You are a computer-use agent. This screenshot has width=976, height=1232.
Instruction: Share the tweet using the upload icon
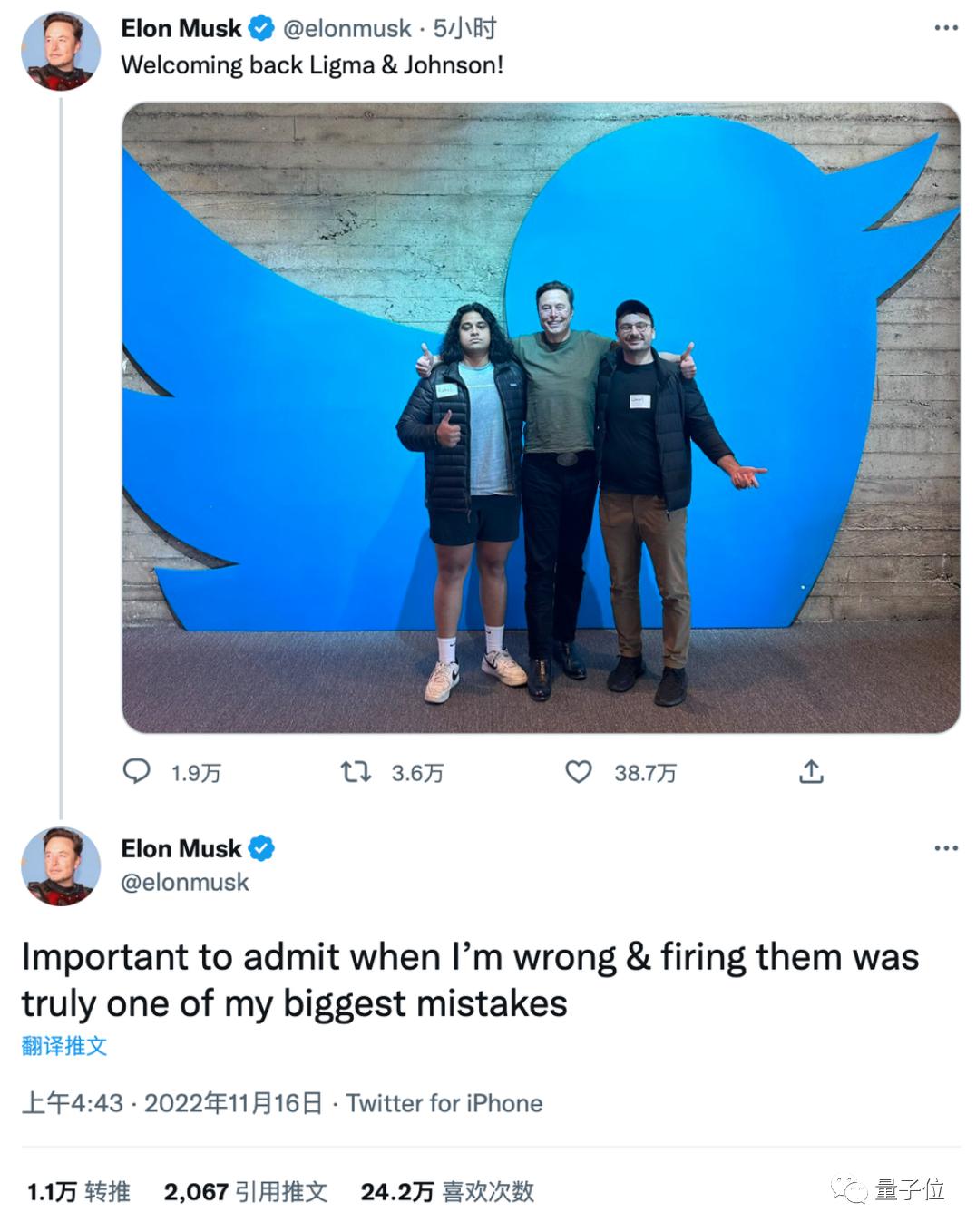click(x=812, y=772)
